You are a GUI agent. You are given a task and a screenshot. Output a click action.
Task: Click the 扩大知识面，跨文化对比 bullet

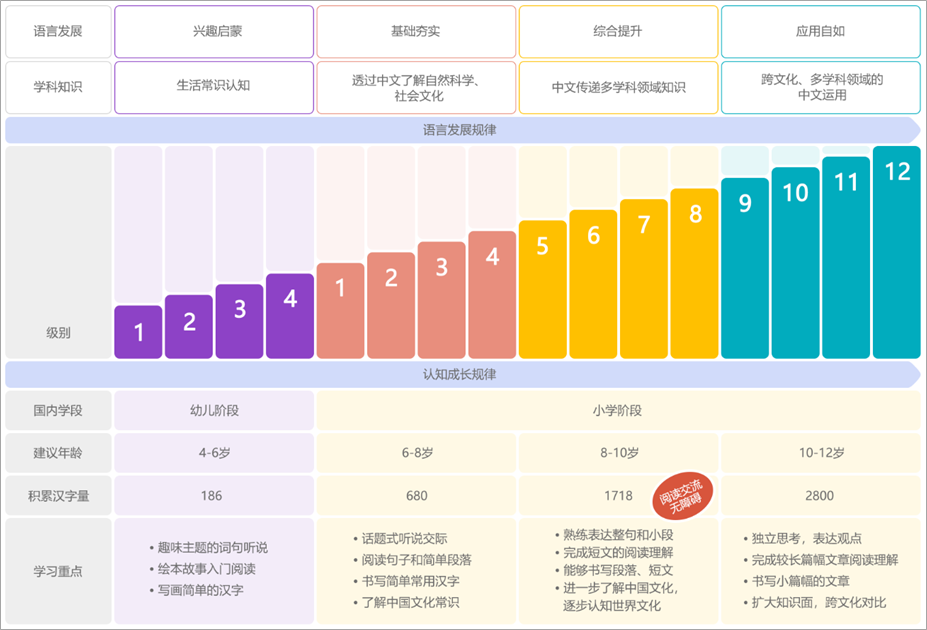click(x=815, y=602)
